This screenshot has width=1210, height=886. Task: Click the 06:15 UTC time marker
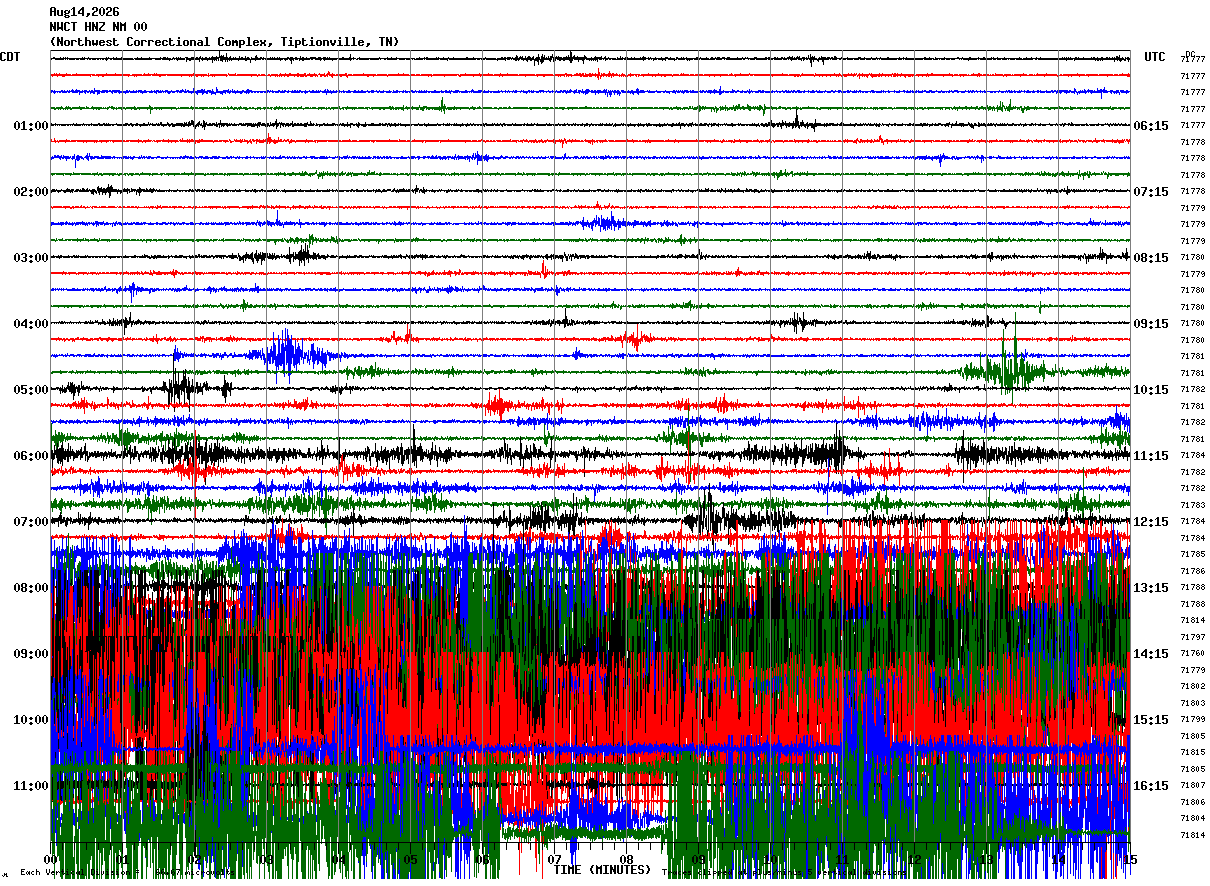point(1151,126)
